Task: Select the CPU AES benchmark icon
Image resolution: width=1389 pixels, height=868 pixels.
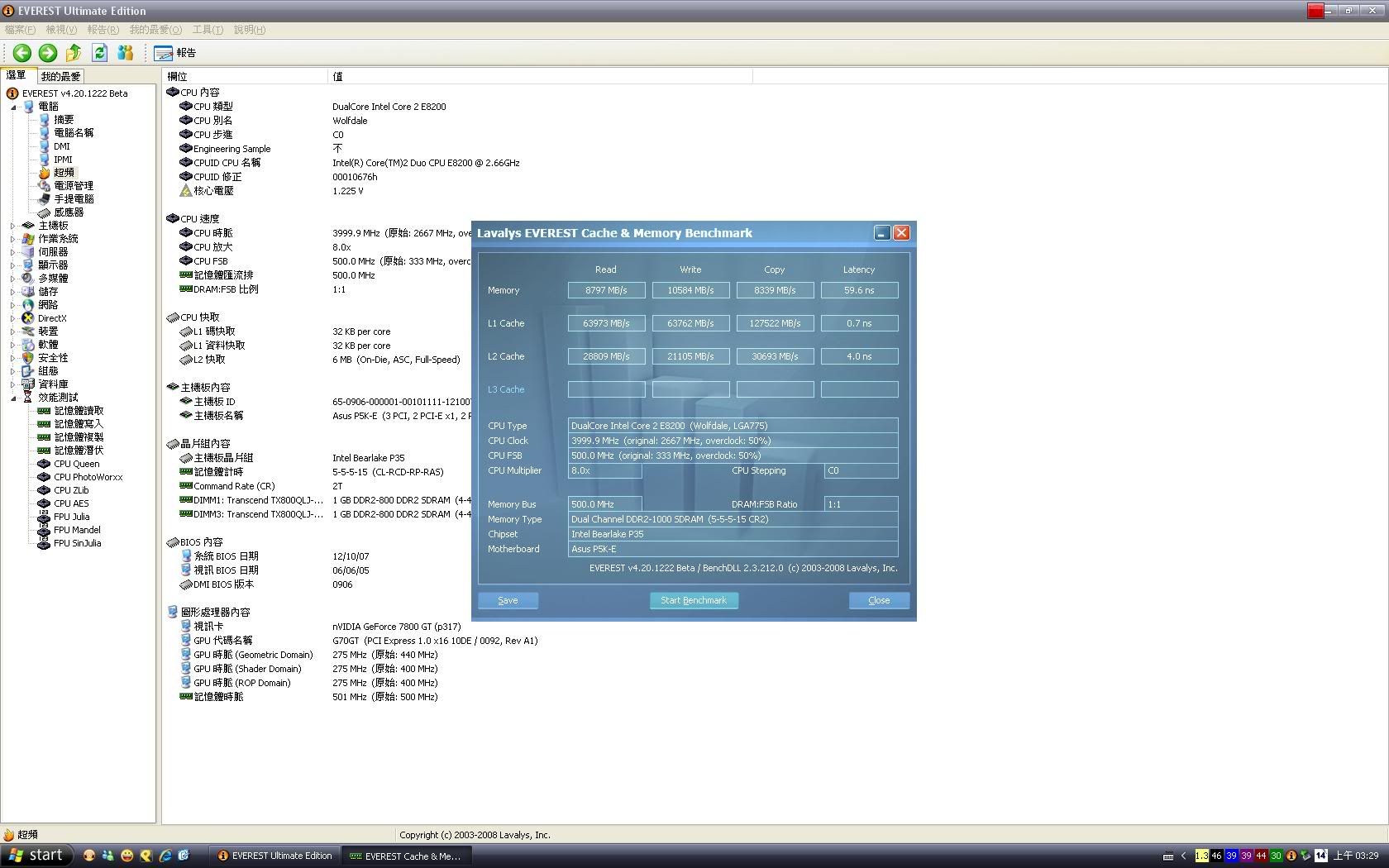Action: (x=44, y=503)
